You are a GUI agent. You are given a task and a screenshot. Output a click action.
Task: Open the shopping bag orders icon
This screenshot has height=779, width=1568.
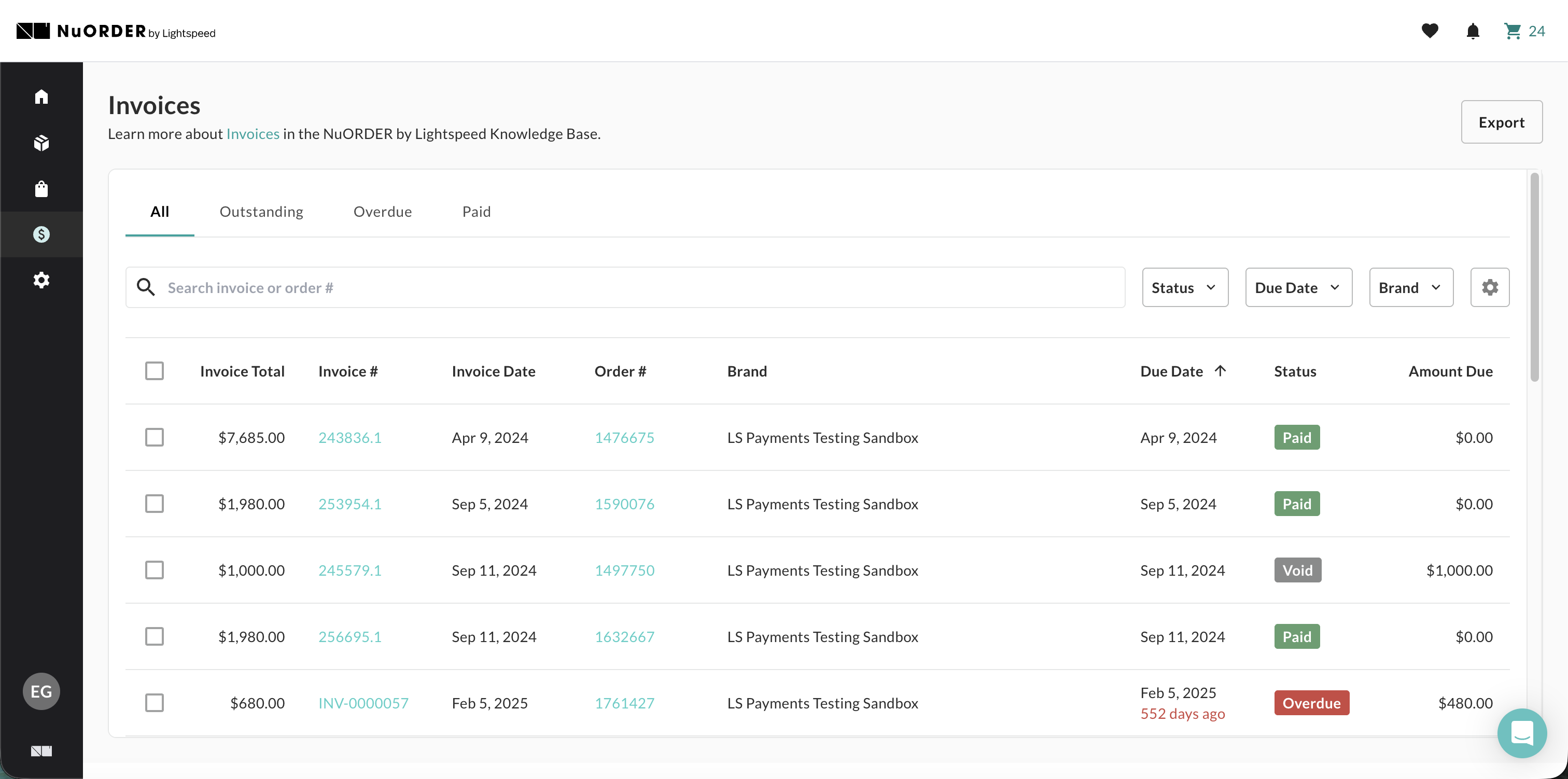click(41, 189)
